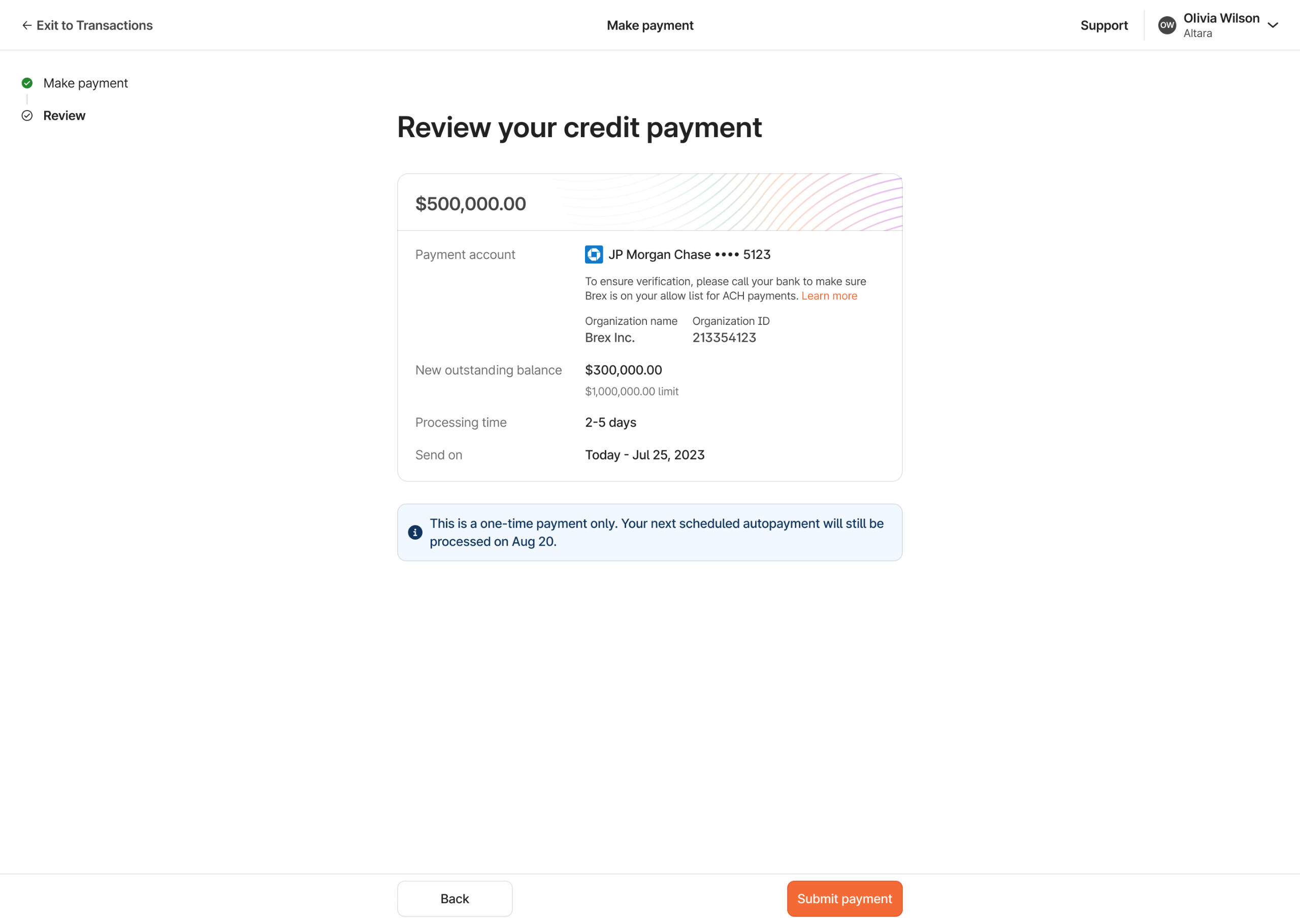Click the info icon in the autopayment notice

(415, 532)
